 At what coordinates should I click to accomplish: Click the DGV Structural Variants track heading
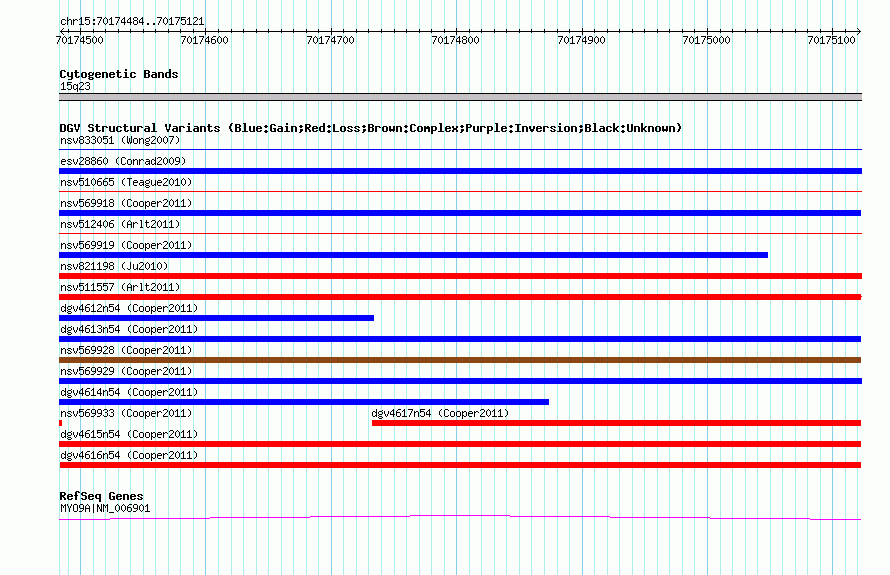(x=370, y=128)
